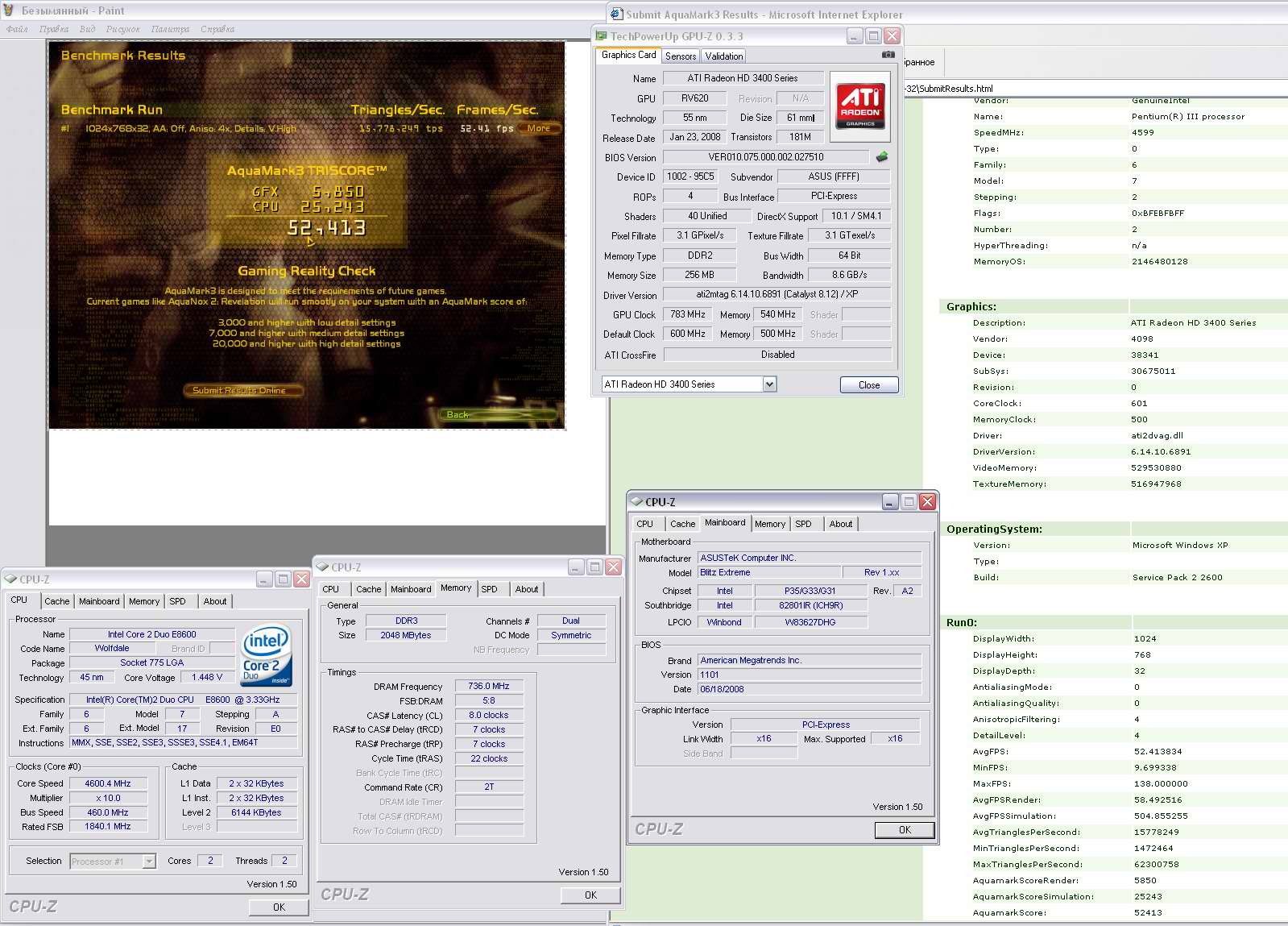Open About tab in CPU-Z Mainboard window
Screen dimensions: 1288x926
(841, 524)
